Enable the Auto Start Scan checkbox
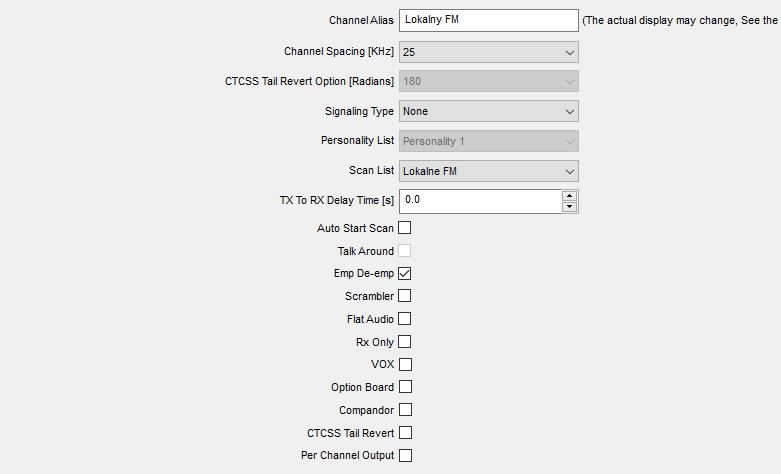 click(x=404, y=228)
